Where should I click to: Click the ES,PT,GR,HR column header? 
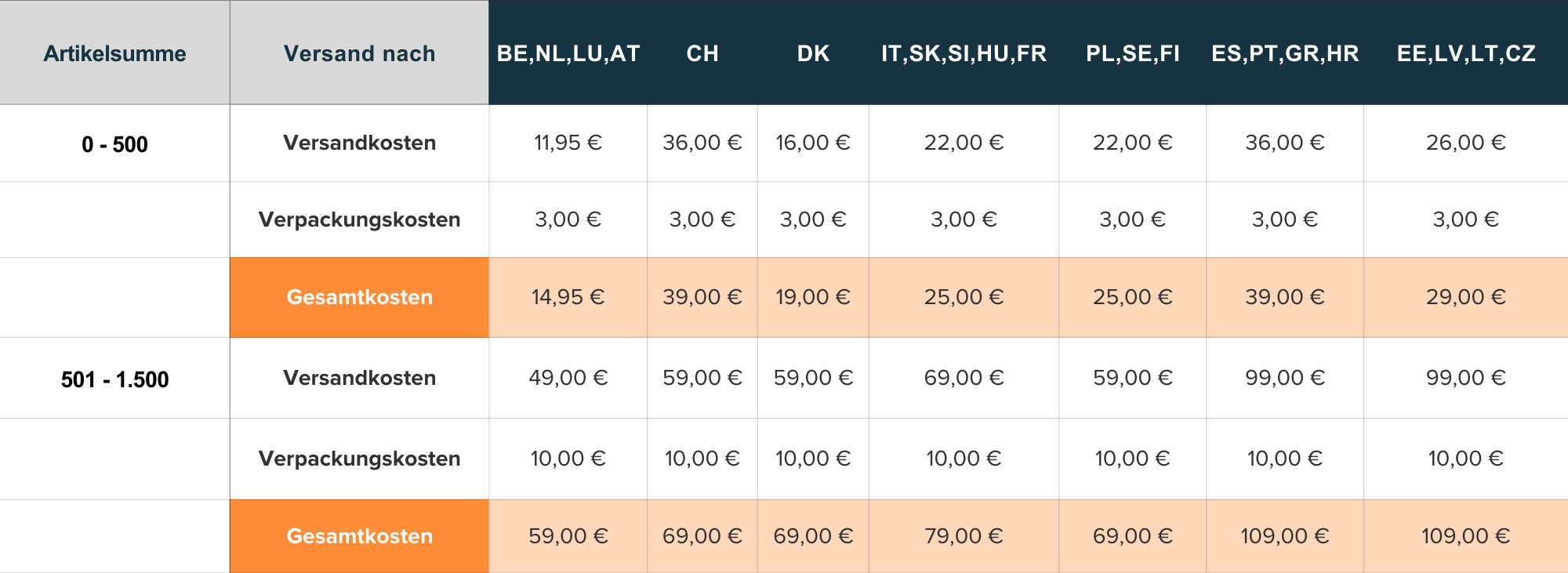coord(1285,53)
